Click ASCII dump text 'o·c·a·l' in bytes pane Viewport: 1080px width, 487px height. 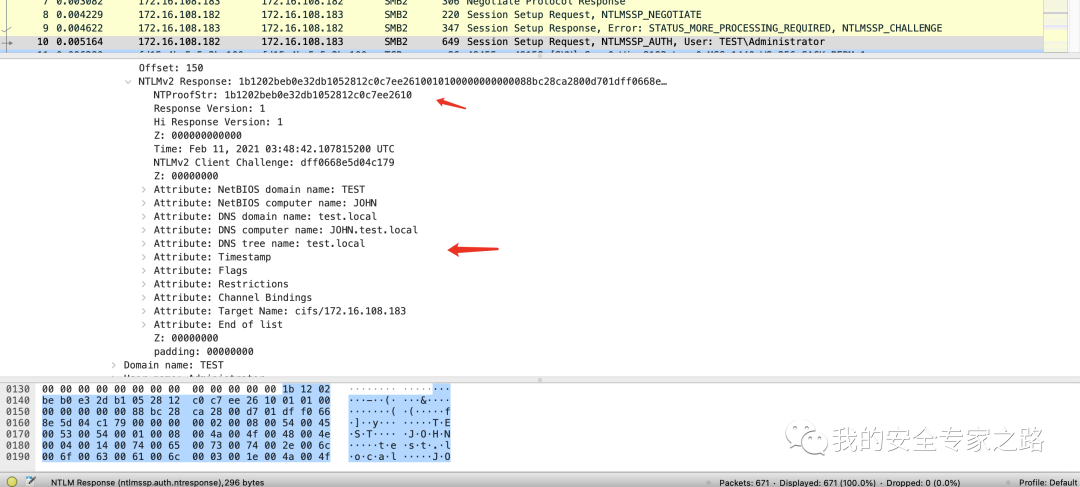[x=373, y=456]
